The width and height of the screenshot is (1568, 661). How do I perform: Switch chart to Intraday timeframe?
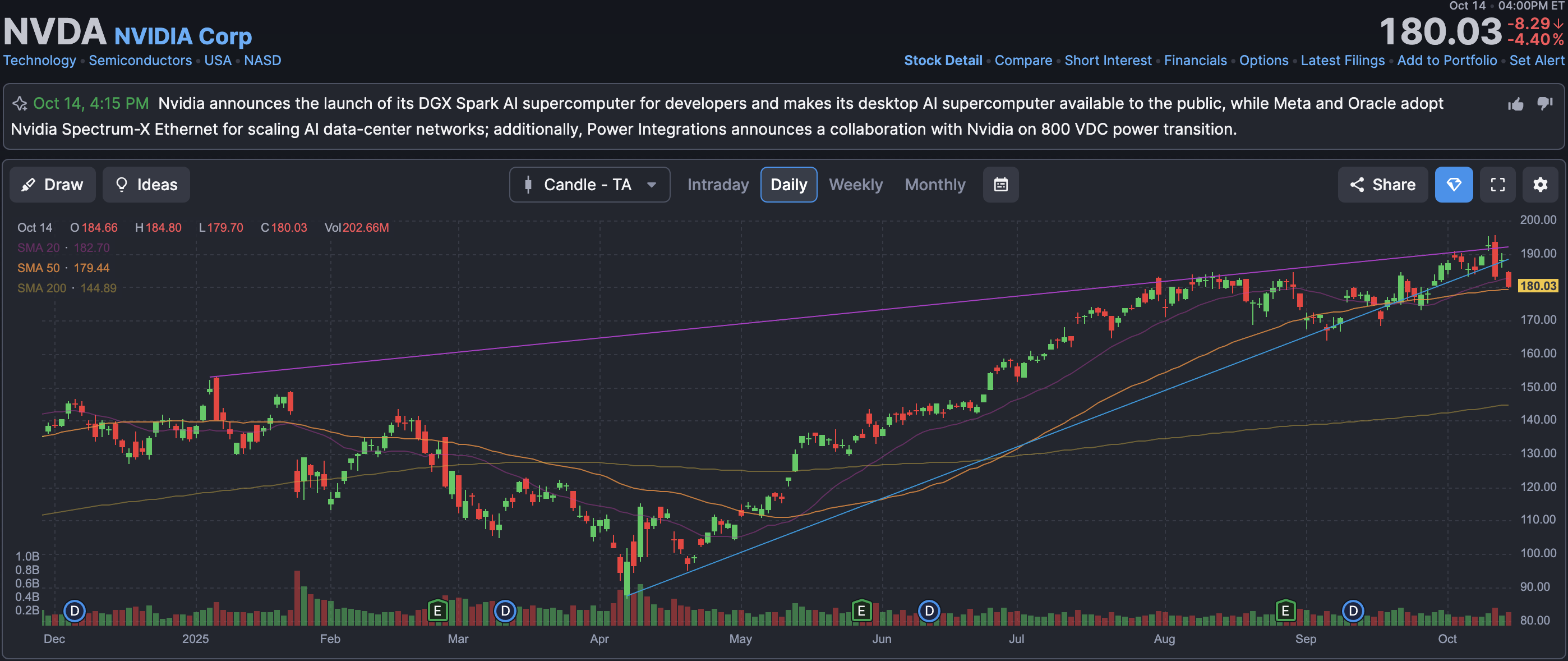click(x=718, y=185)
